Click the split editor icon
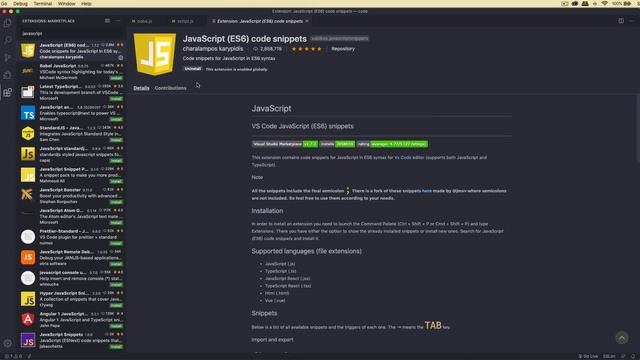Screen dimensions: 640x360 pyautogui.click(x=621, y=21)
